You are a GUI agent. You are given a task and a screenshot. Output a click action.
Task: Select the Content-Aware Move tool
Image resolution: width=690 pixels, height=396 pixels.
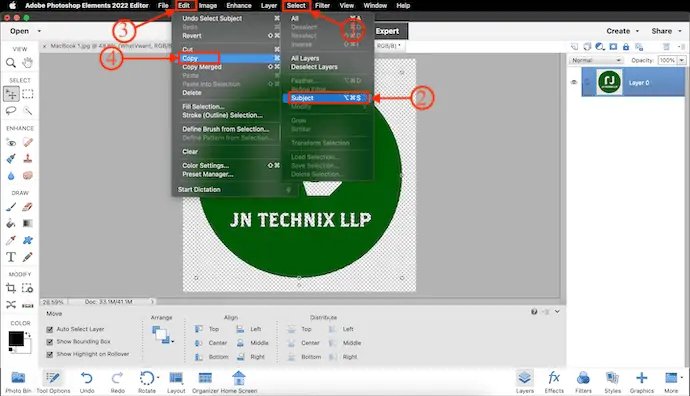[x=11, y=304]
